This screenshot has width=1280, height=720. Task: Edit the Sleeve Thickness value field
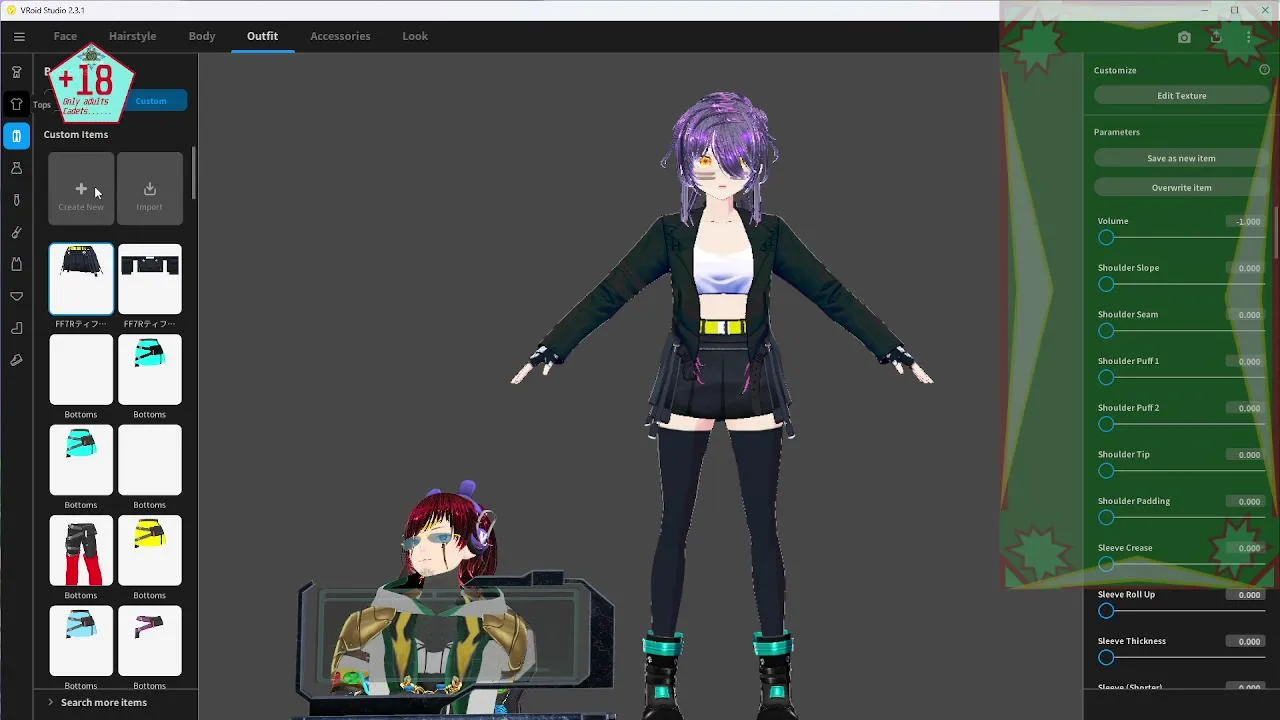(1245, 641)
